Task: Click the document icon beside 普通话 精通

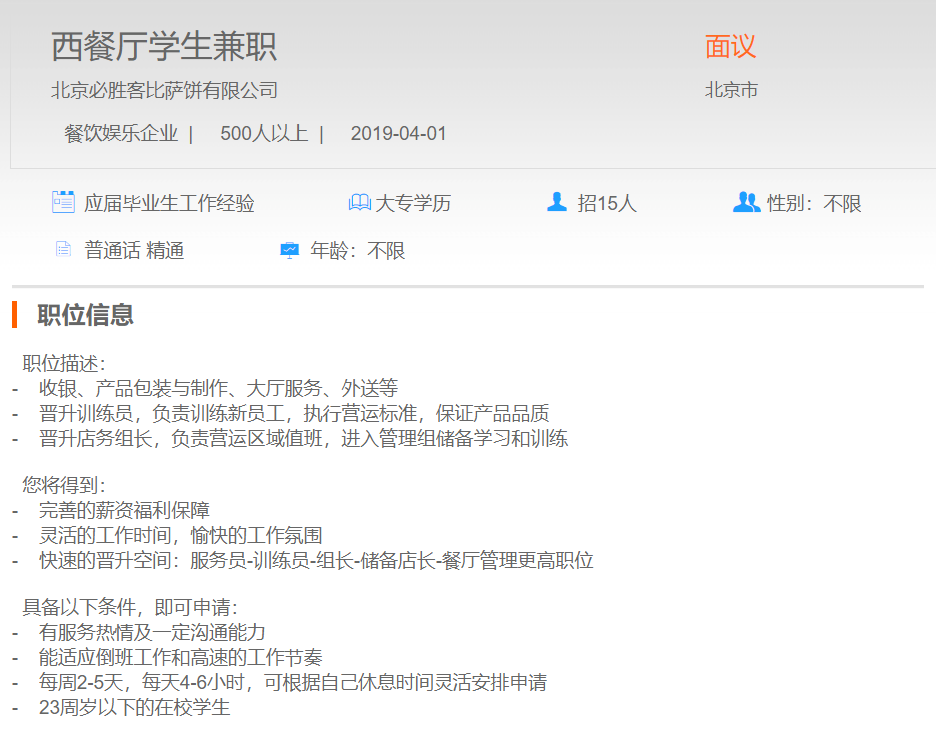Action: coord(64,250)
